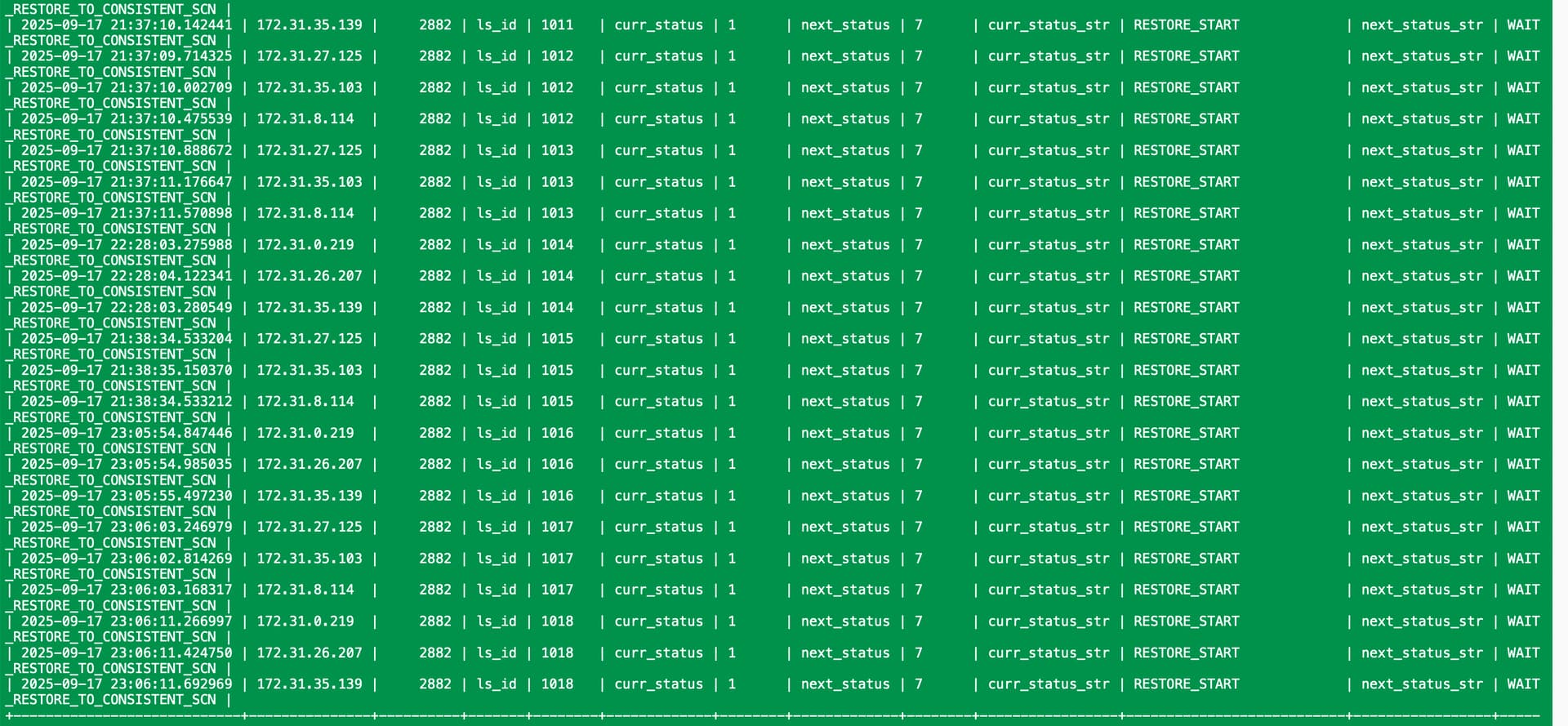
Task: Click IP 172.31.0.219 in ls_id 1018 row
Action: point(305,621)
